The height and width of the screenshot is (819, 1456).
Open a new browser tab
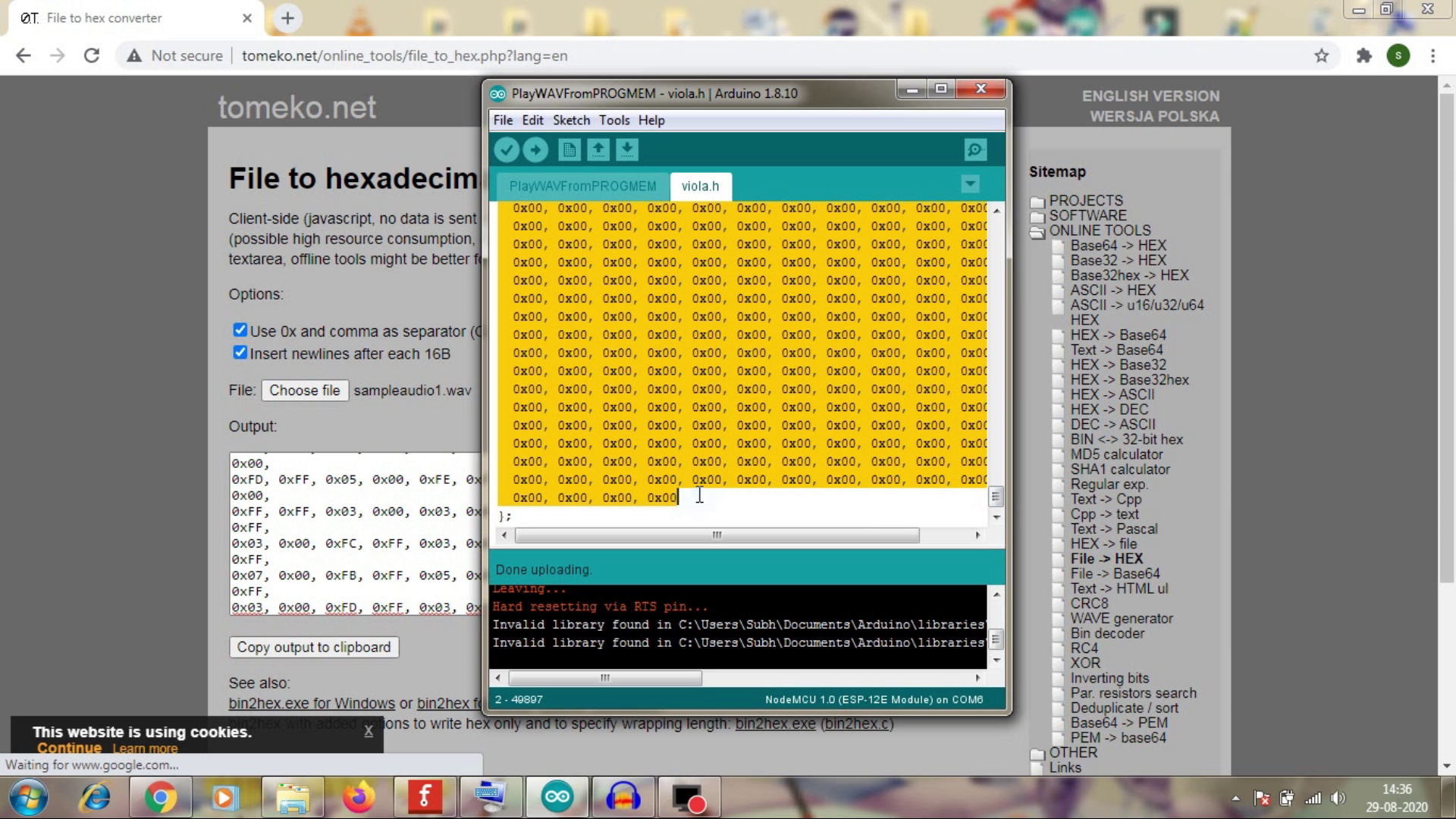click(287, 18)
